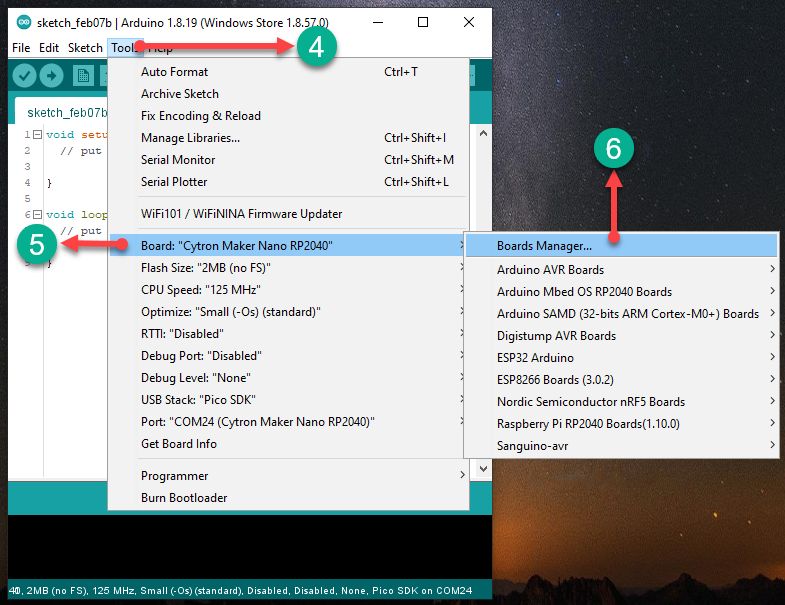Open the Edit menu
This screenshot has width=785, height=605.
click(x=49, y=48)
